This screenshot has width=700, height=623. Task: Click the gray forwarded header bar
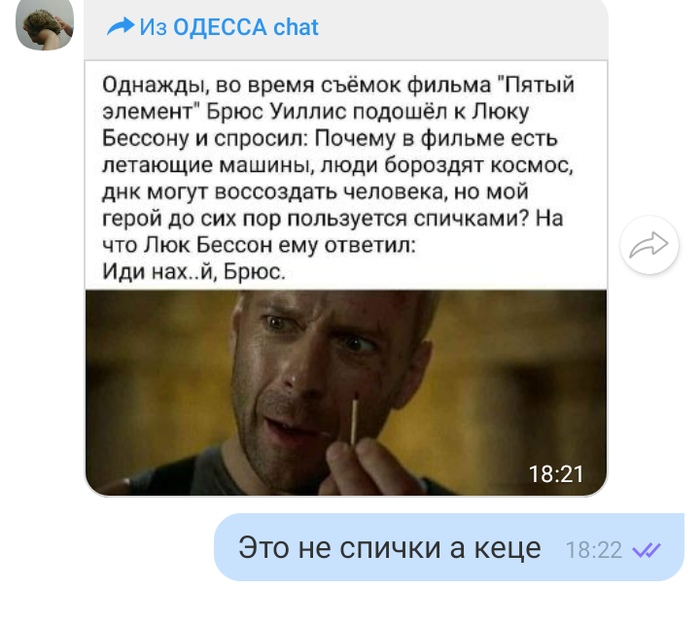point(346,29)
